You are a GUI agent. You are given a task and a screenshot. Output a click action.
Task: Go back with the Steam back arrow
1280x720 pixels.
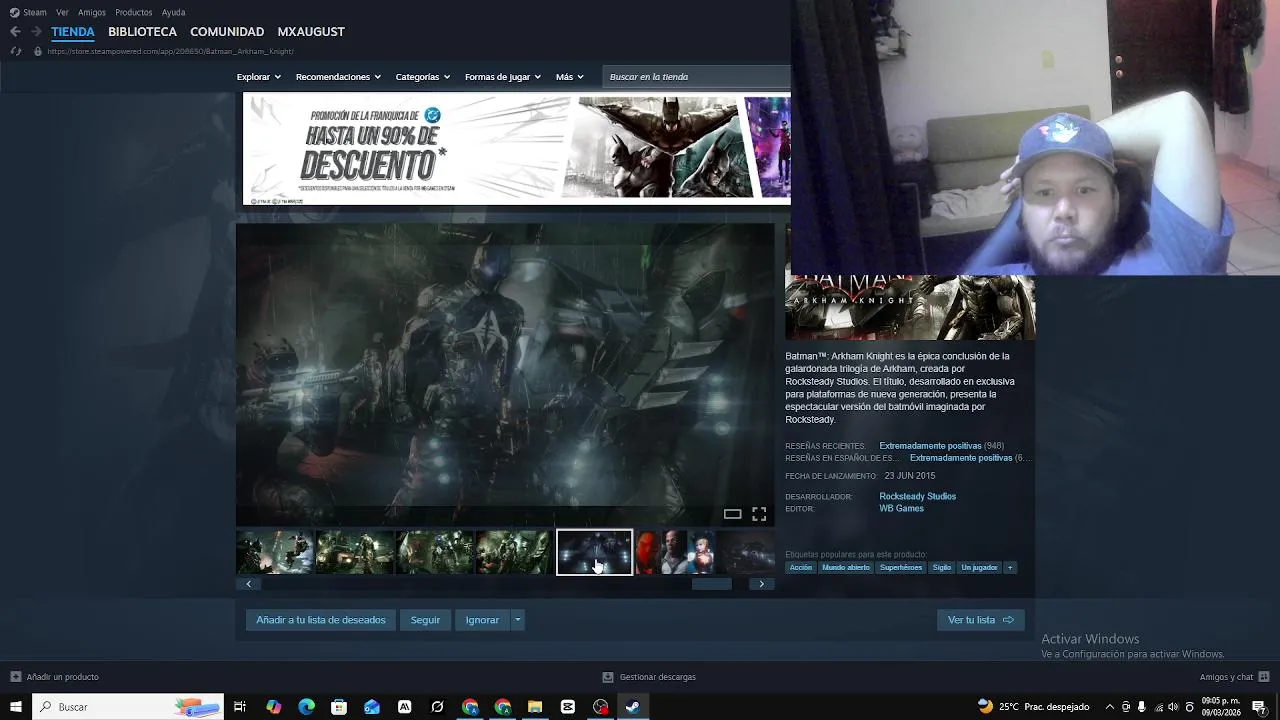tap(15, 32)
